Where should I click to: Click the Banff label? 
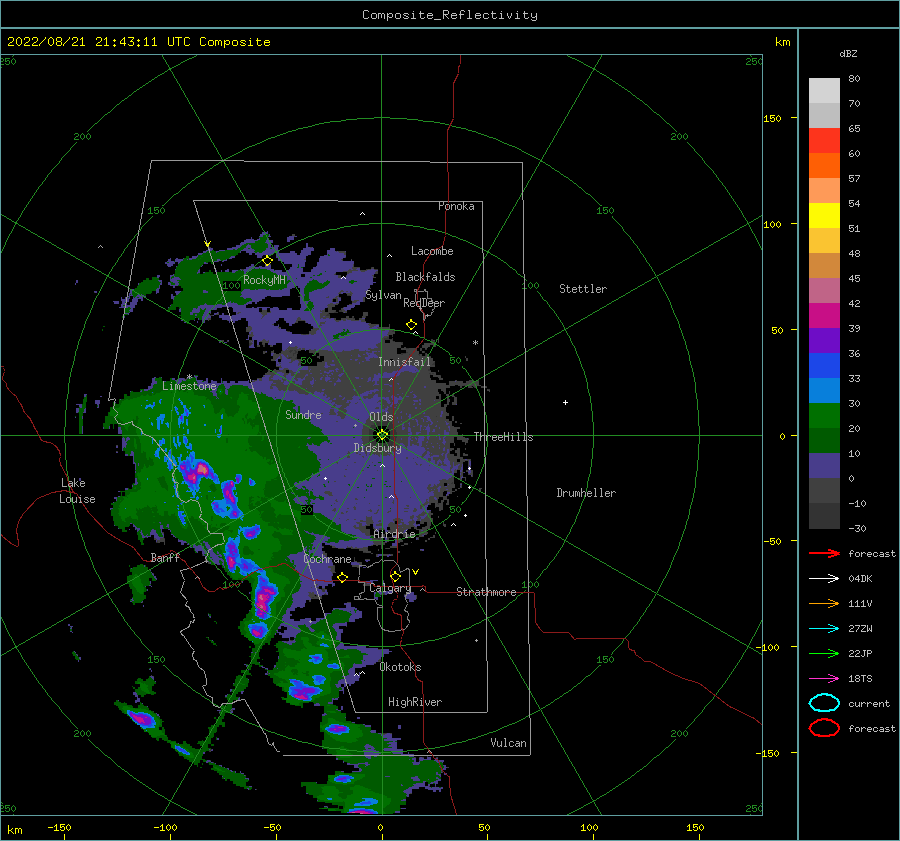coord(165,557)
